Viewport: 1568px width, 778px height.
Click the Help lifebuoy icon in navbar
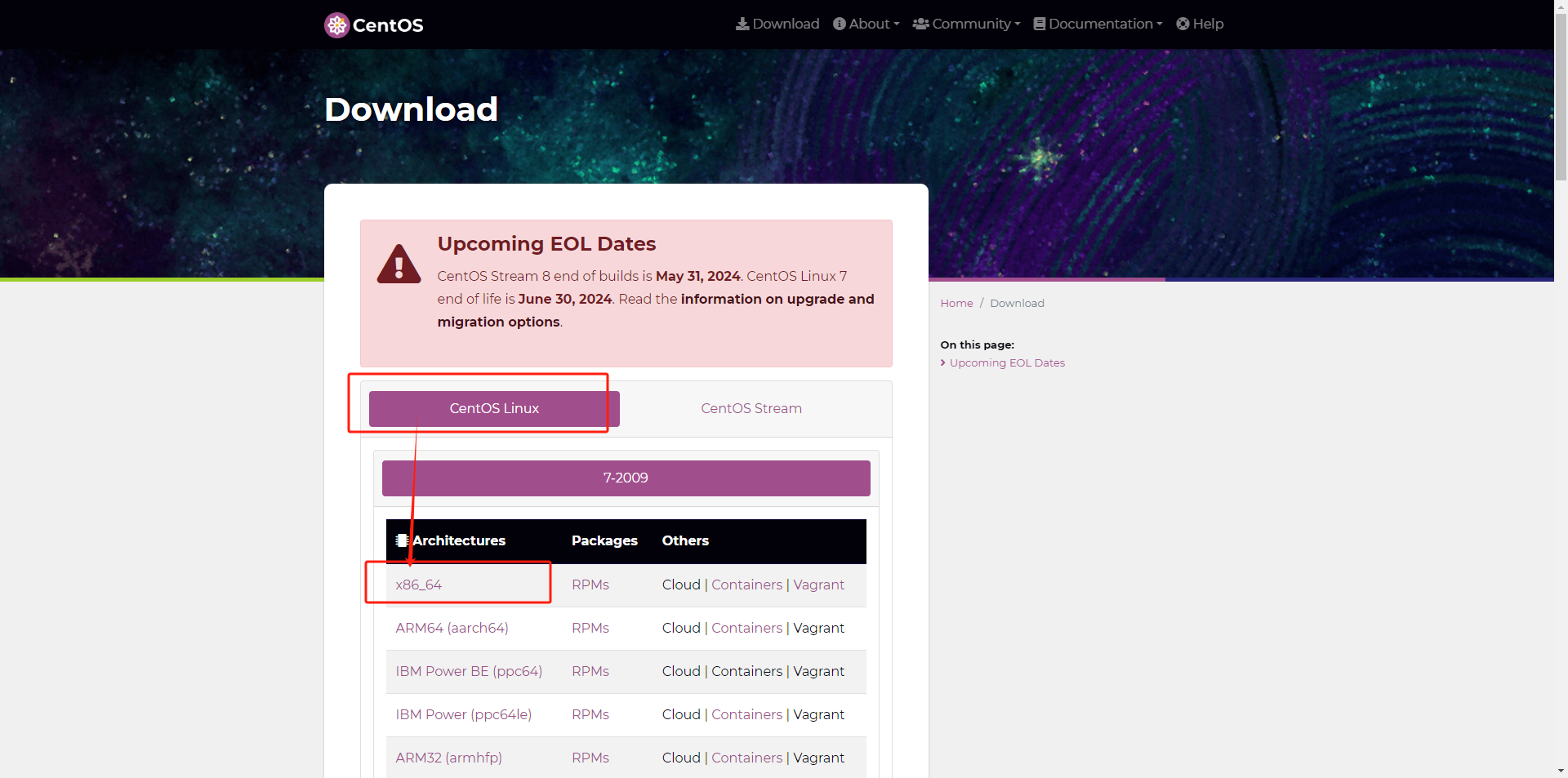pos(1183,24)
